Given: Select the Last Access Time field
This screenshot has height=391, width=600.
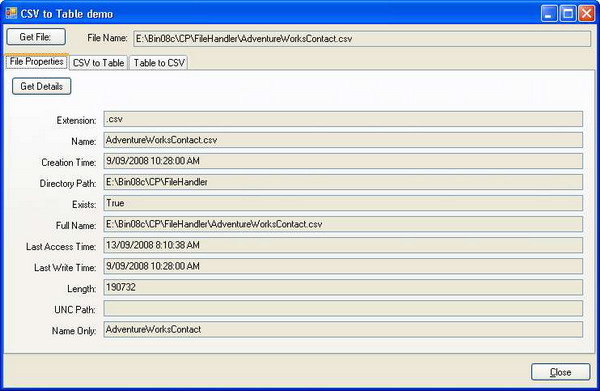Looking at the screenshot, I should [343, 245].
